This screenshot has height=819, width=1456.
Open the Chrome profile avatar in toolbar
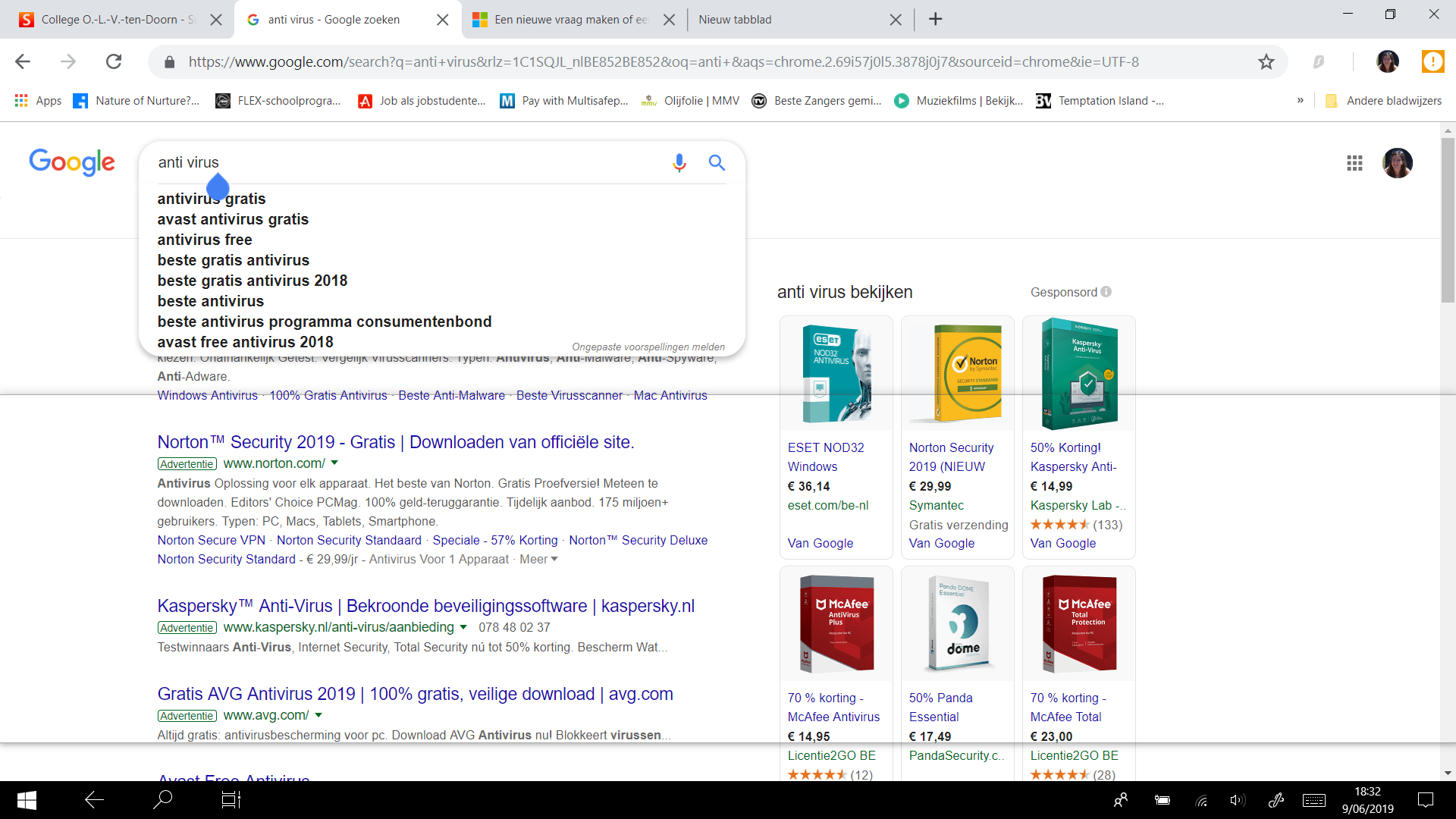coord(1387,62)
